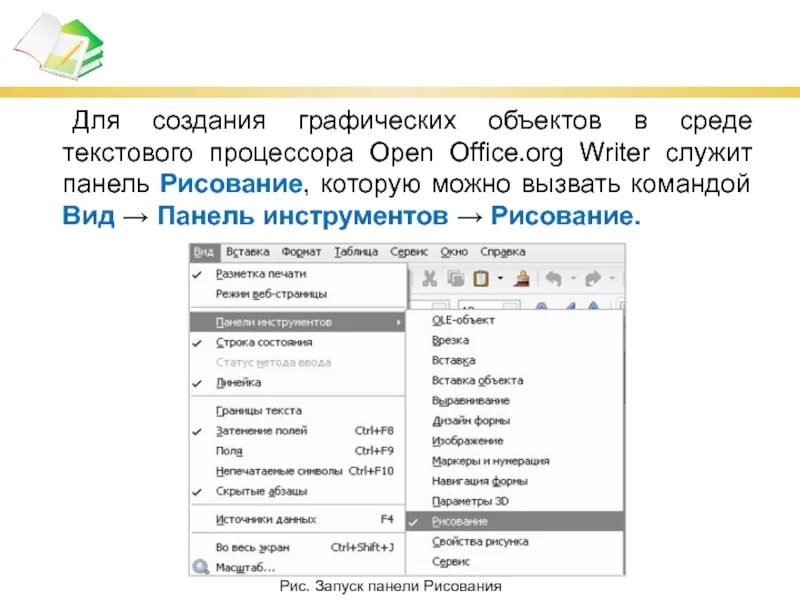Open the Сервис menu in menu bar

point(409,252)
